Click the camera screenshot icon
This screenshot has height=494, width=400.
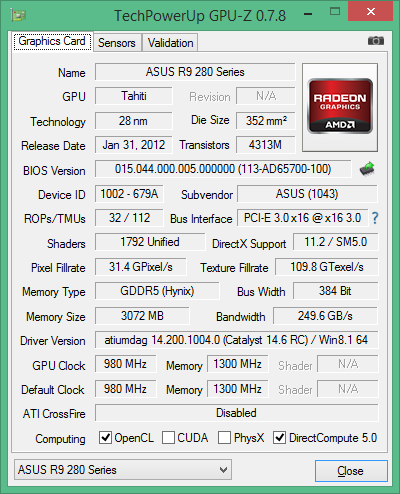[x=376, y=41]
